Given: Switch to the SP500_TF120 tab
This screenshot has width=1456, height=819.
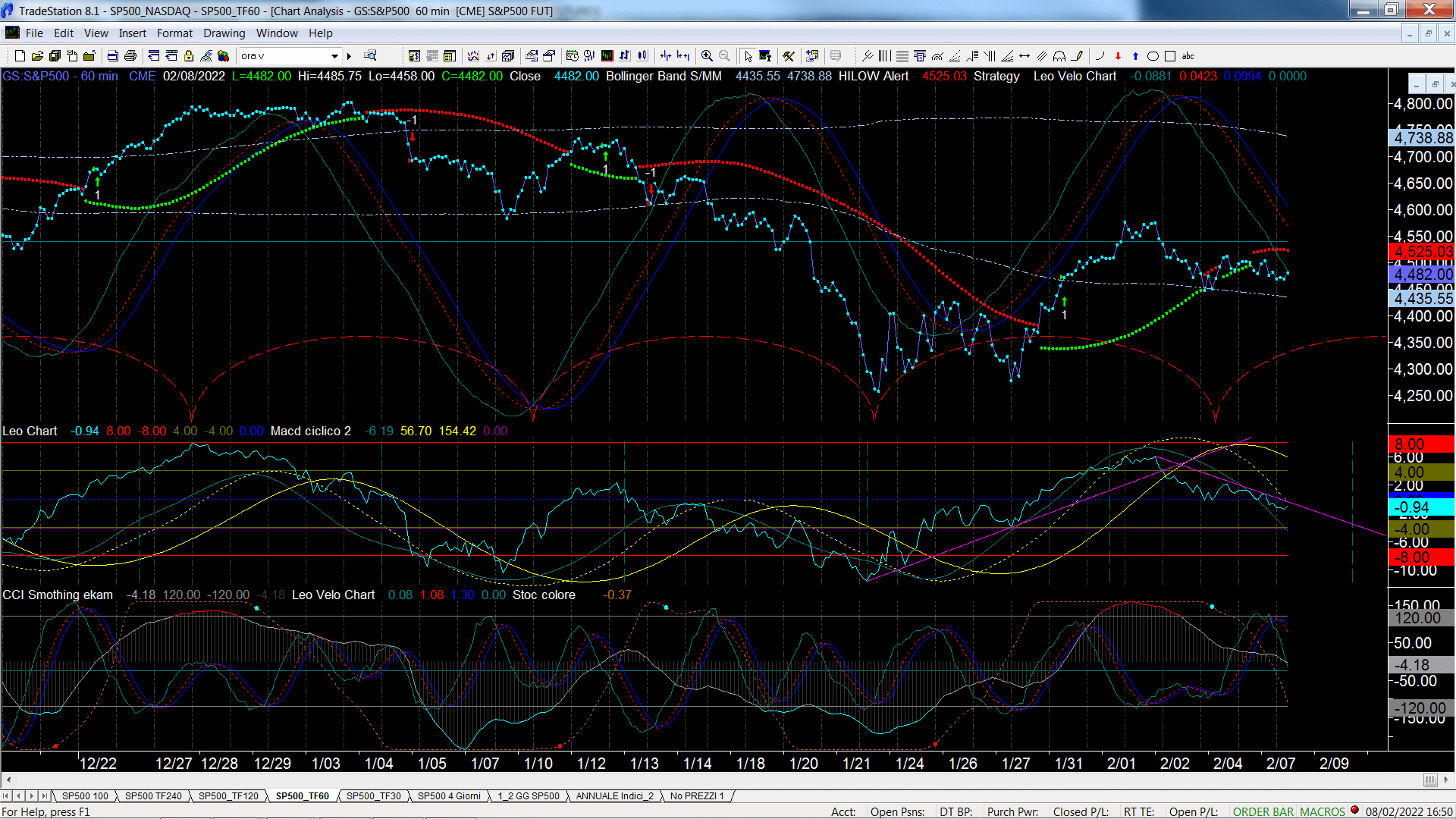Looking at the screenshot, I should (x=228, y=796).
